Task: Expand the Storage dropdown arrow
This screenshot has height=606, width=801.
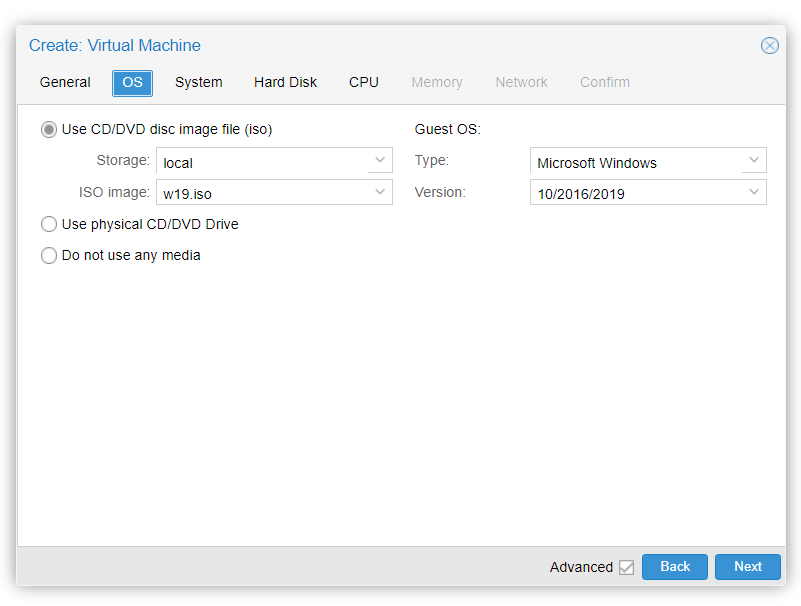Action: pos(380,160)
